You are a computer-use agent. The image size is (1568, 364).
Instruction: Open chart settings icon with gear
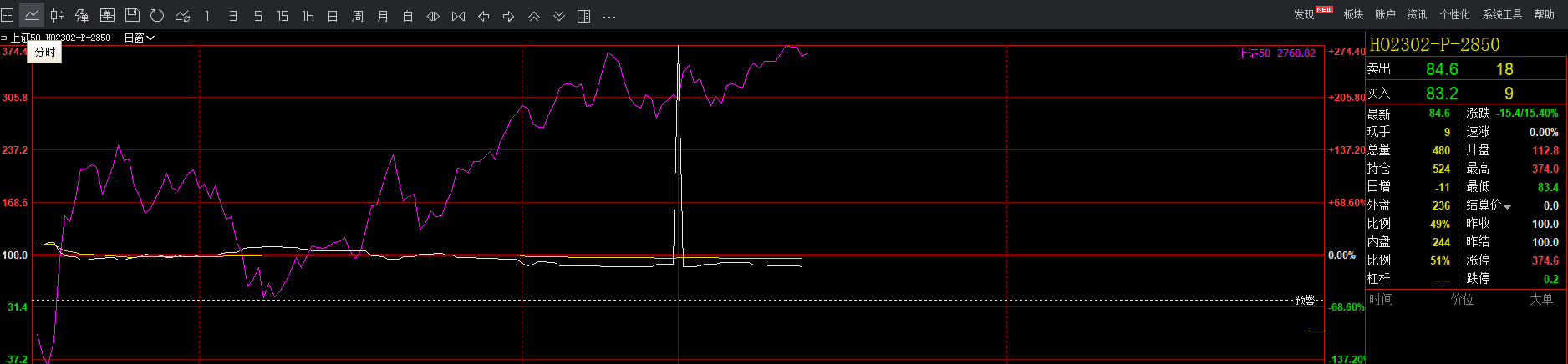click(182, 15)
